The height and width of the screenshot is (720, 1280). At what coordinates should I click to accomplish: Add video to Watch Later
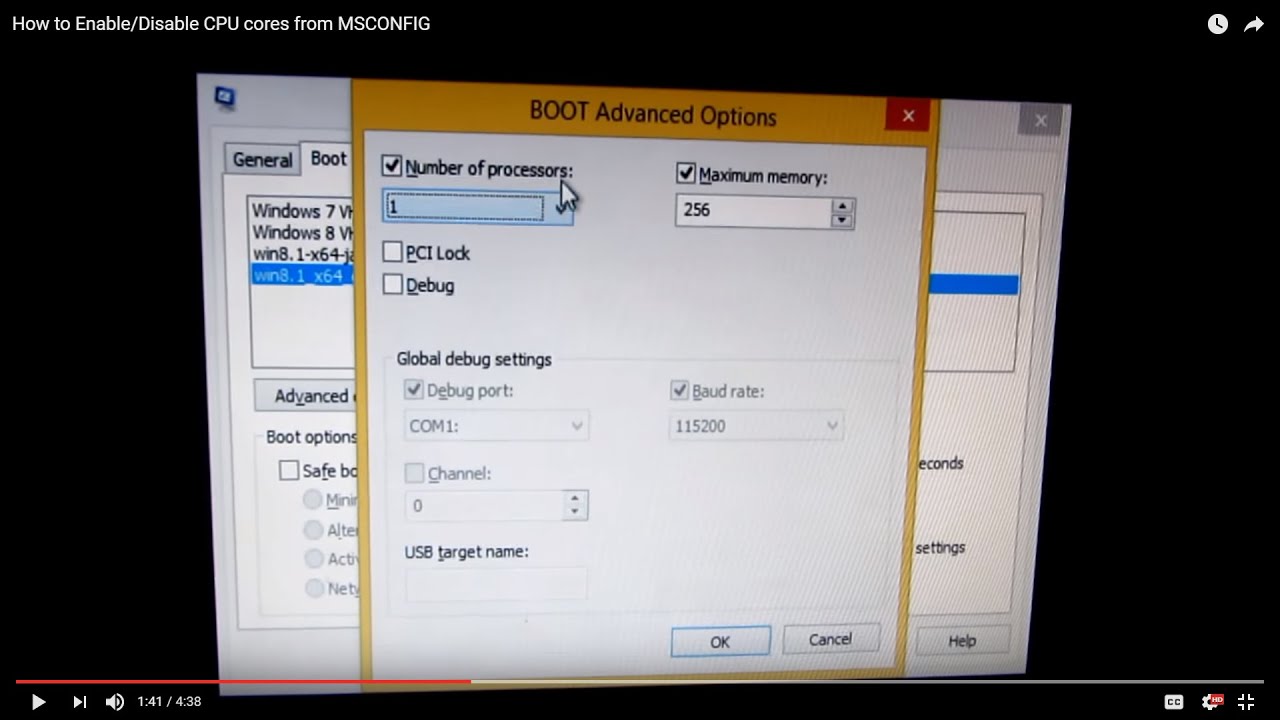(1217, 24)
